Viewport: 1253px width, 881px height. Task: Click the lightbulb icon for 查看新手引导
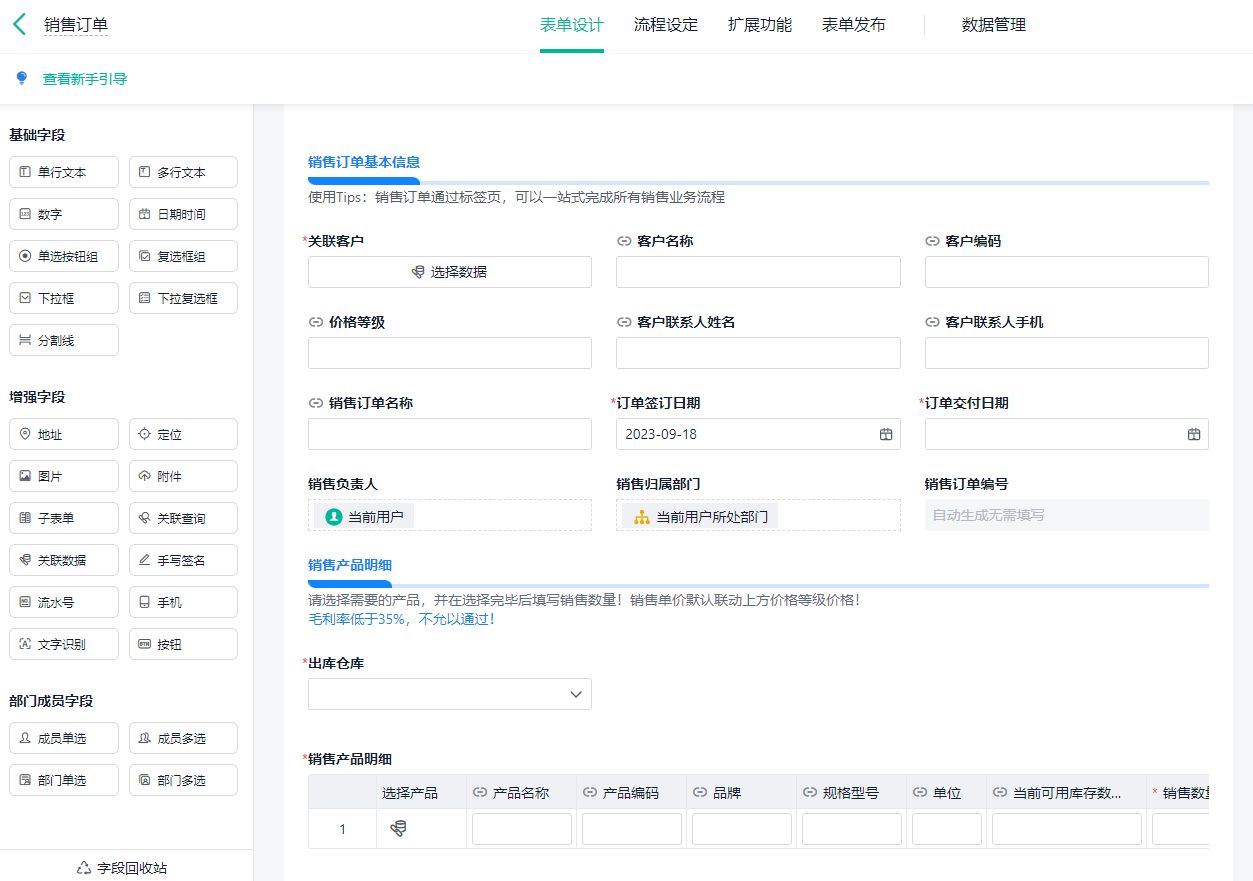(21, 78)
